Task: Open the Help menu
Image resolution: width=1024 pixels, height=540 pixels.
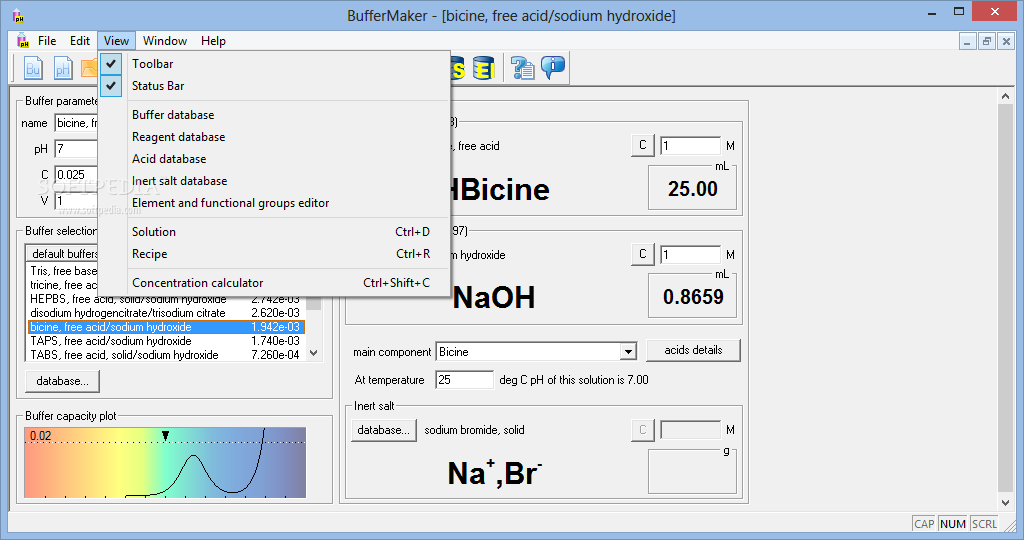Action: [x=213, y=40]
